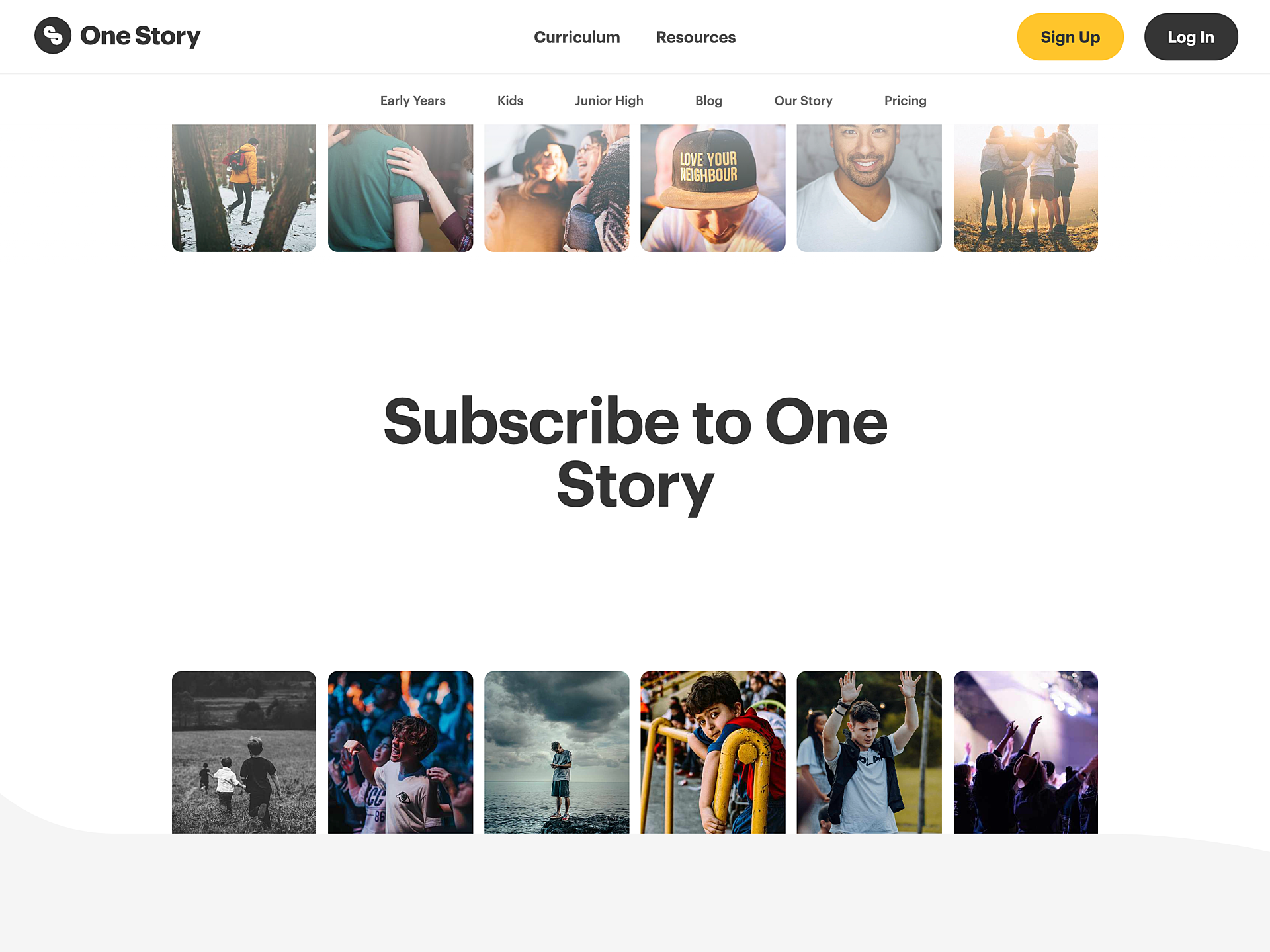Visit the Blog page
This screenshot has width=1270, height=952.
[708, 101]
